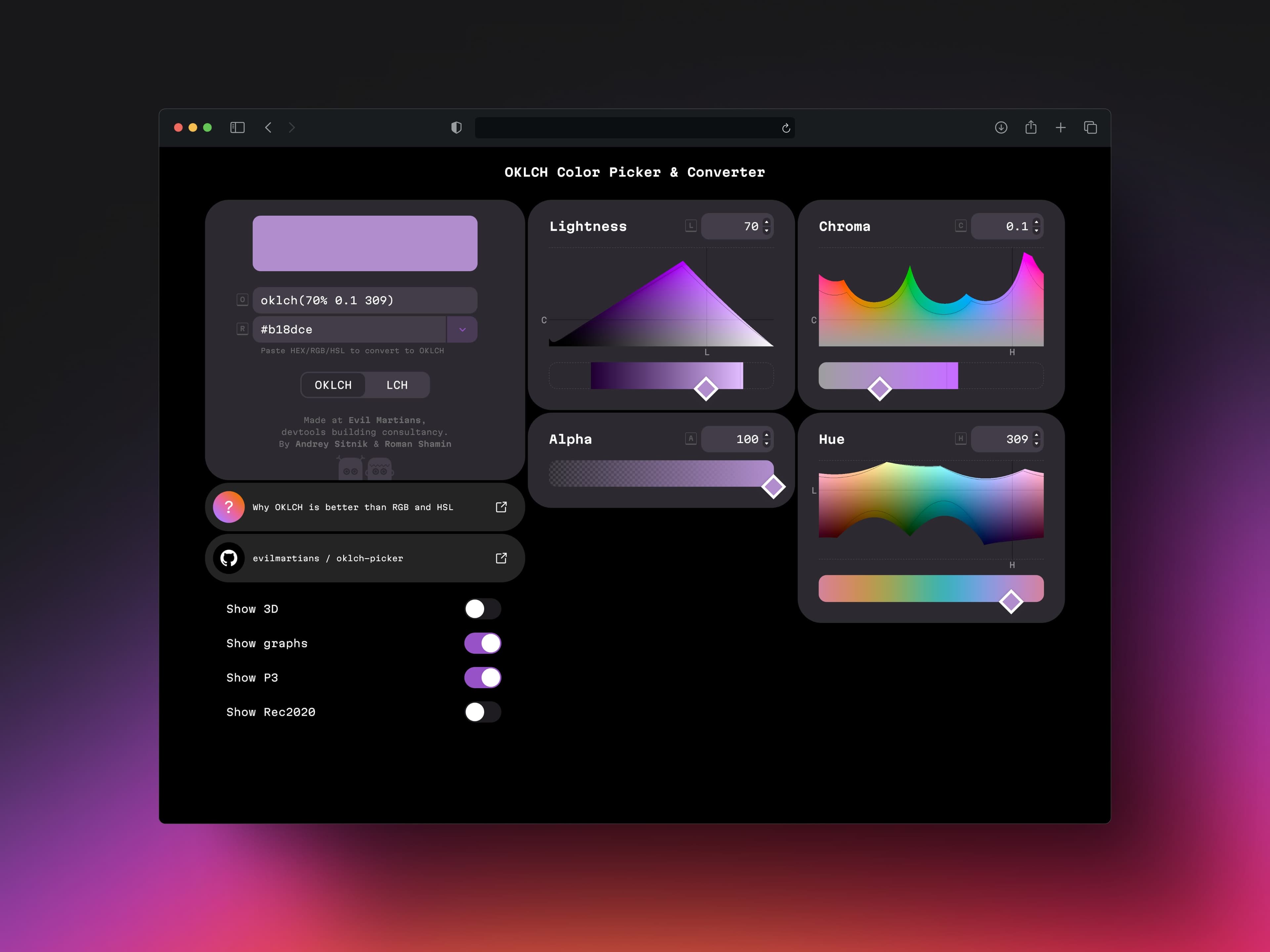Open the hex format dropdown arrow
Screen dimensions: 1270x952
pyautogui.click(x=462, y=329)
